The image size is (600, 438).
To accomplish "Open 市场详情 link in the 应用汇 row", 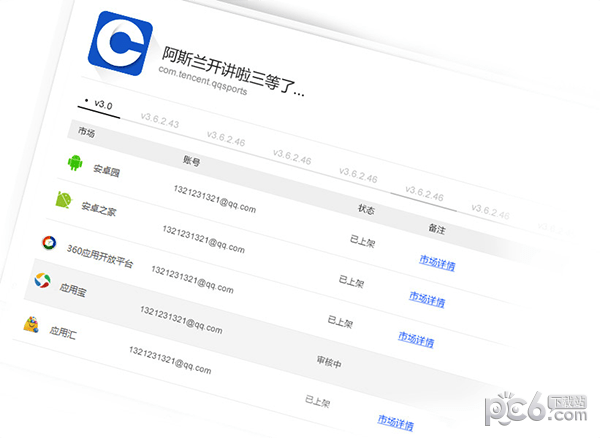I will (x=396, y=422).
